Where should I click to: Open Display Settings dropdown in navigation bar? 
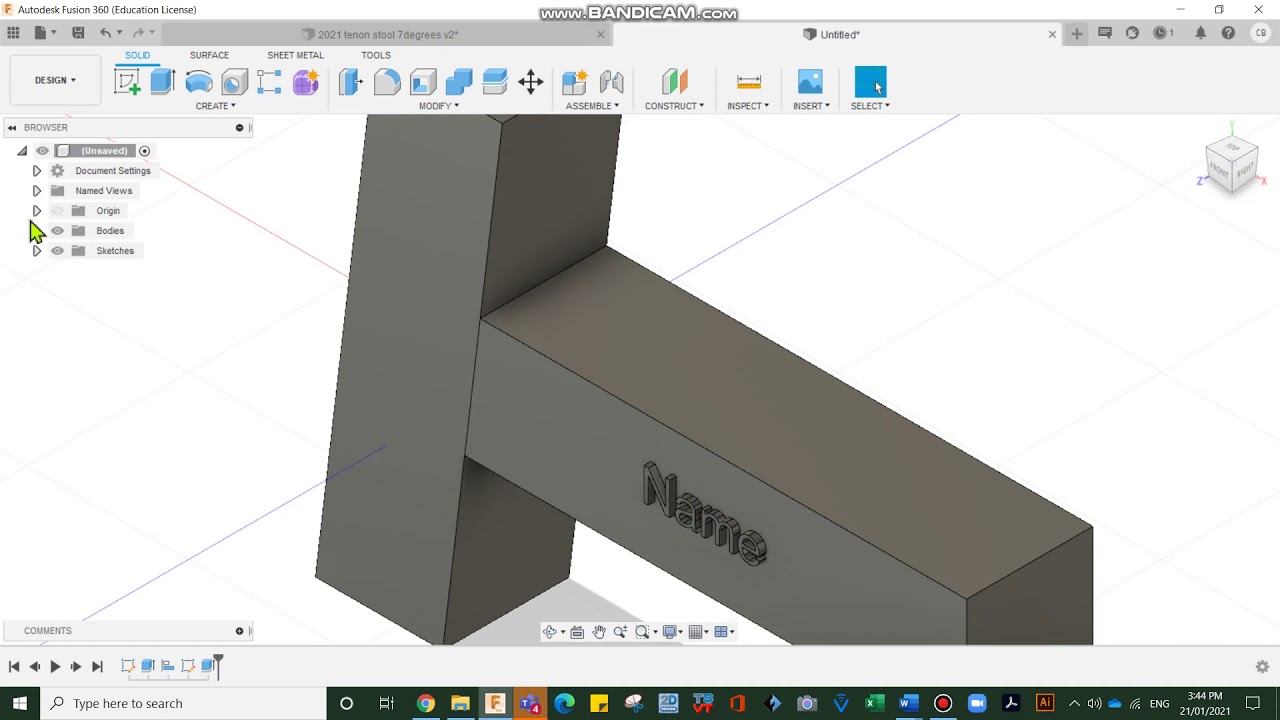coord(673,632)
